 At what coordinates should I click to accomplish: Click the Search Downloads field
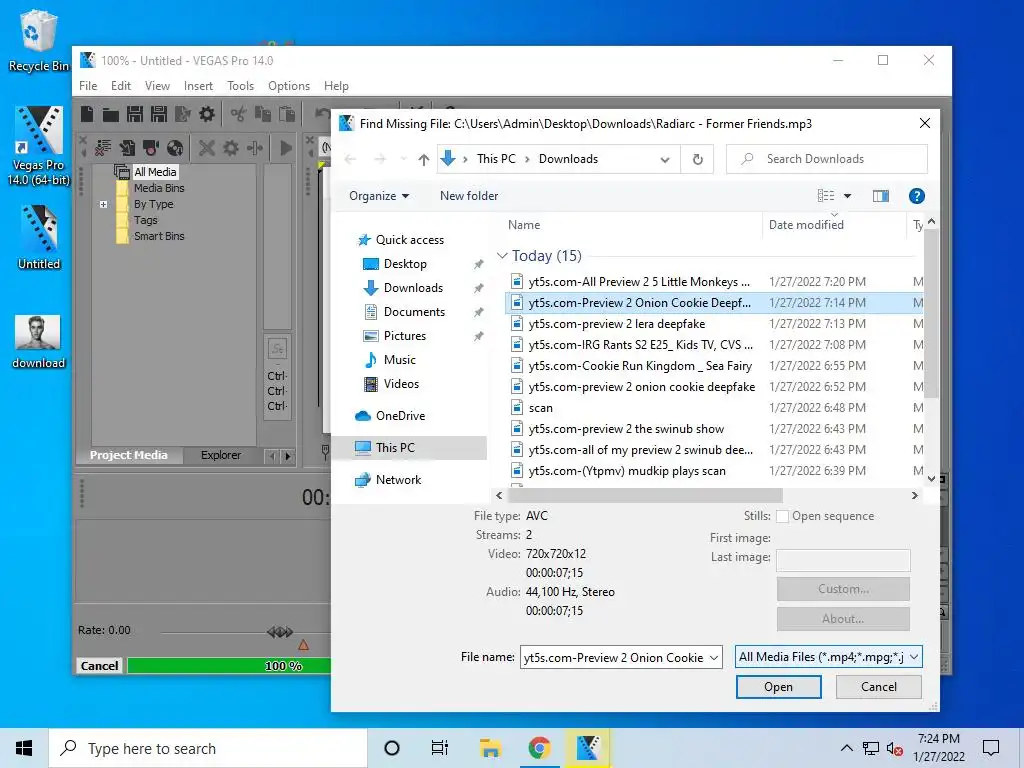(827, 159)
